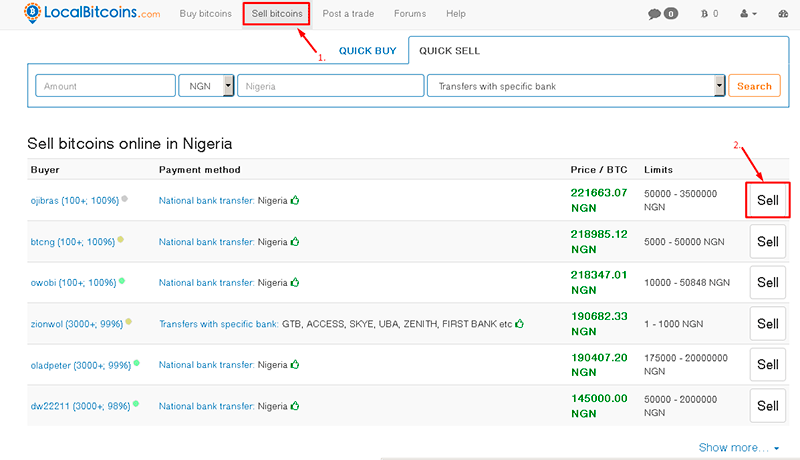Open dw22211 buyer profile
Screen dimensions: 800x460
[80, 406]
